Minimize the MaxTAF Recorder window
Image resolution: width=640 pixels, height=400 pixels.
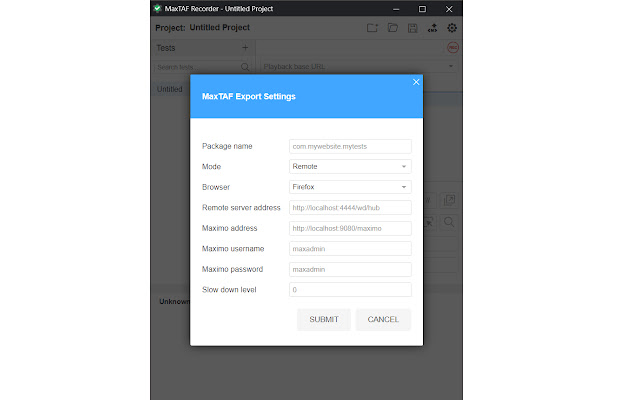point(396,9)
